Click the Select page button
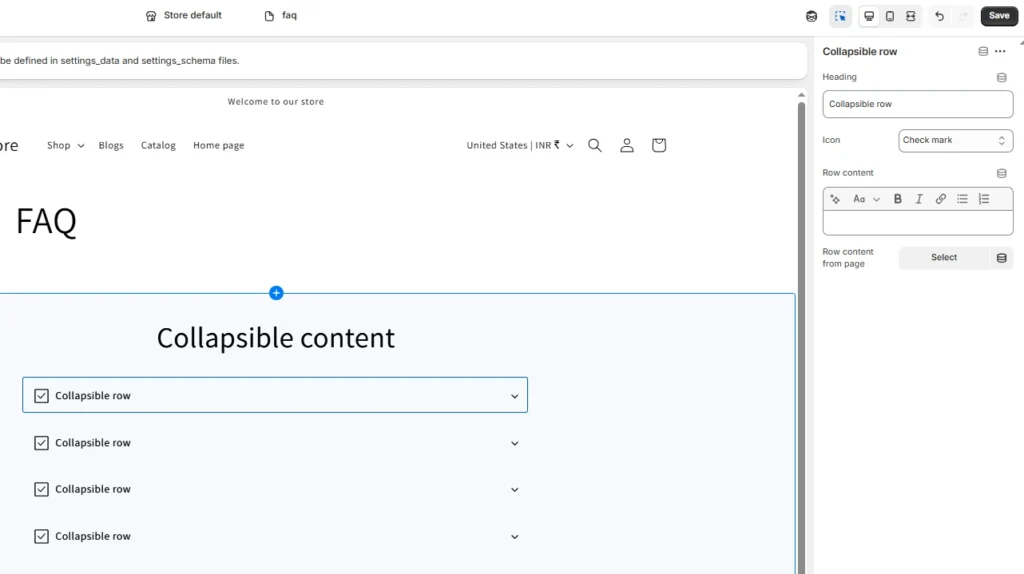Image resolution: width=1024 pixels, height=574 pixels. tap(944, 258)
